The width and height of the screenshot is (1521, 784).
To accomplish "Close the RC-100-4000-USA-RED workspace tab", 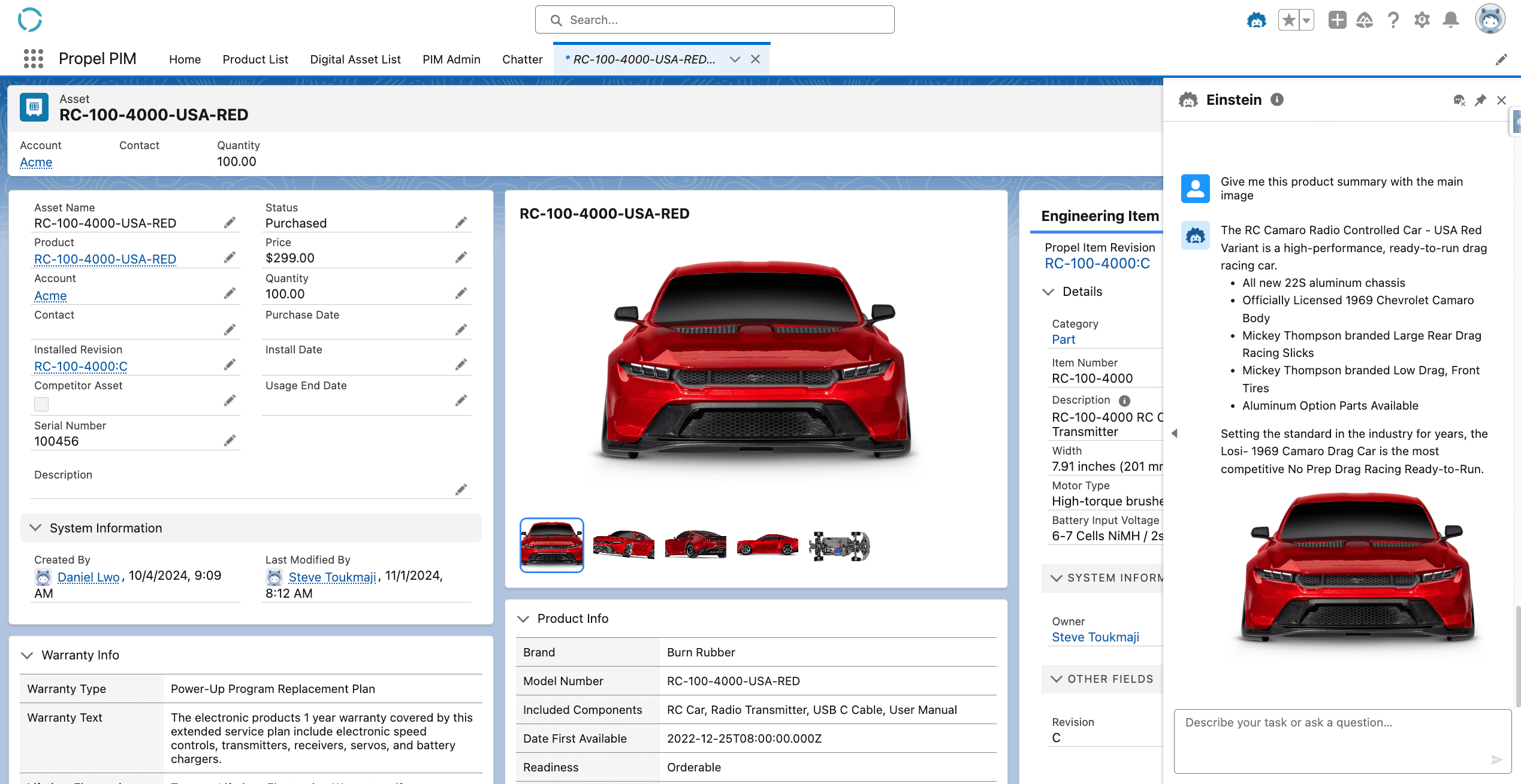I will 756,59.
